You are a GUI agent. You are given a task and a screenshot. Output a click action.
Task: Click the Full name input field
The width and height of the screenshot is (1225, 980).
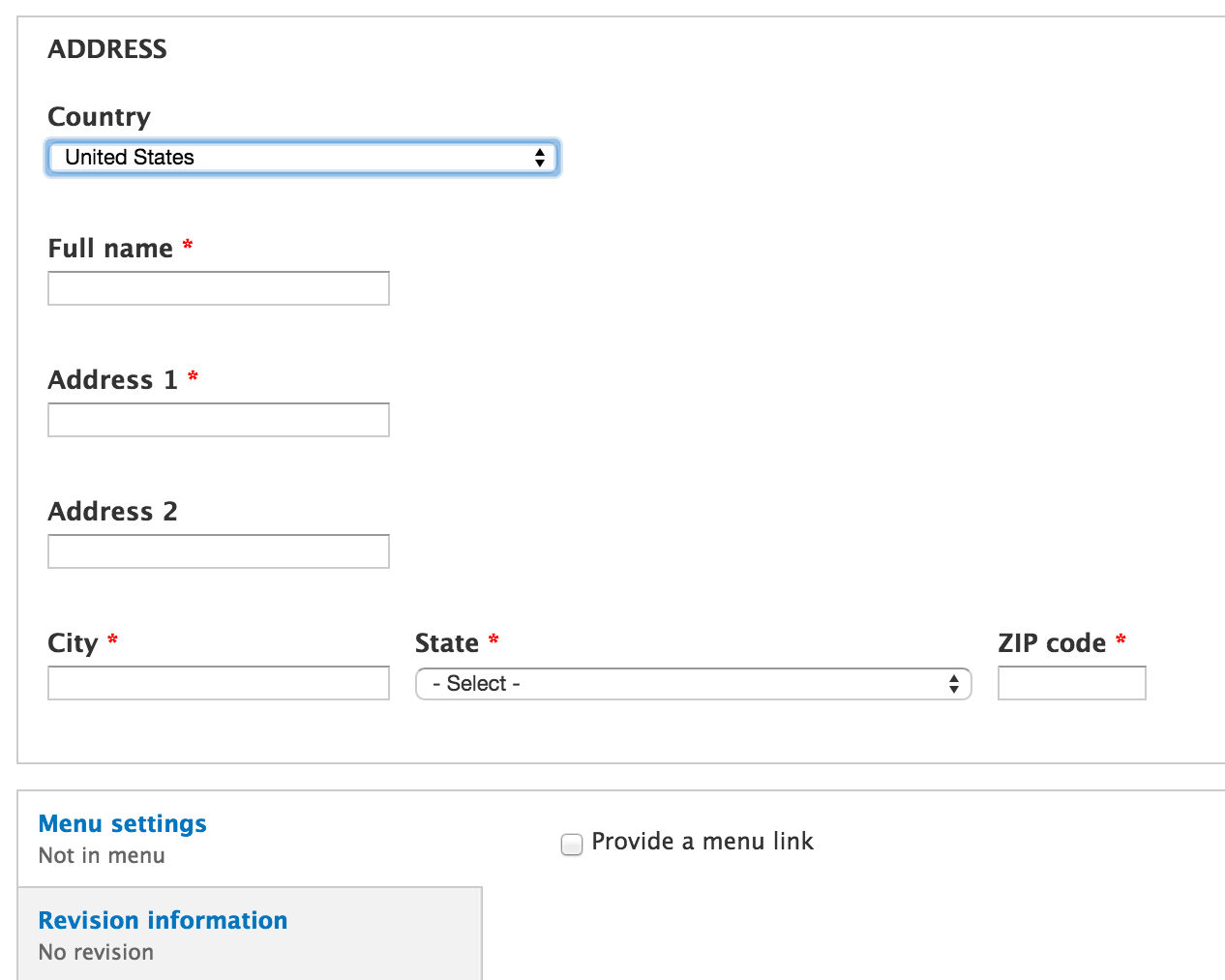click(218, 287)
